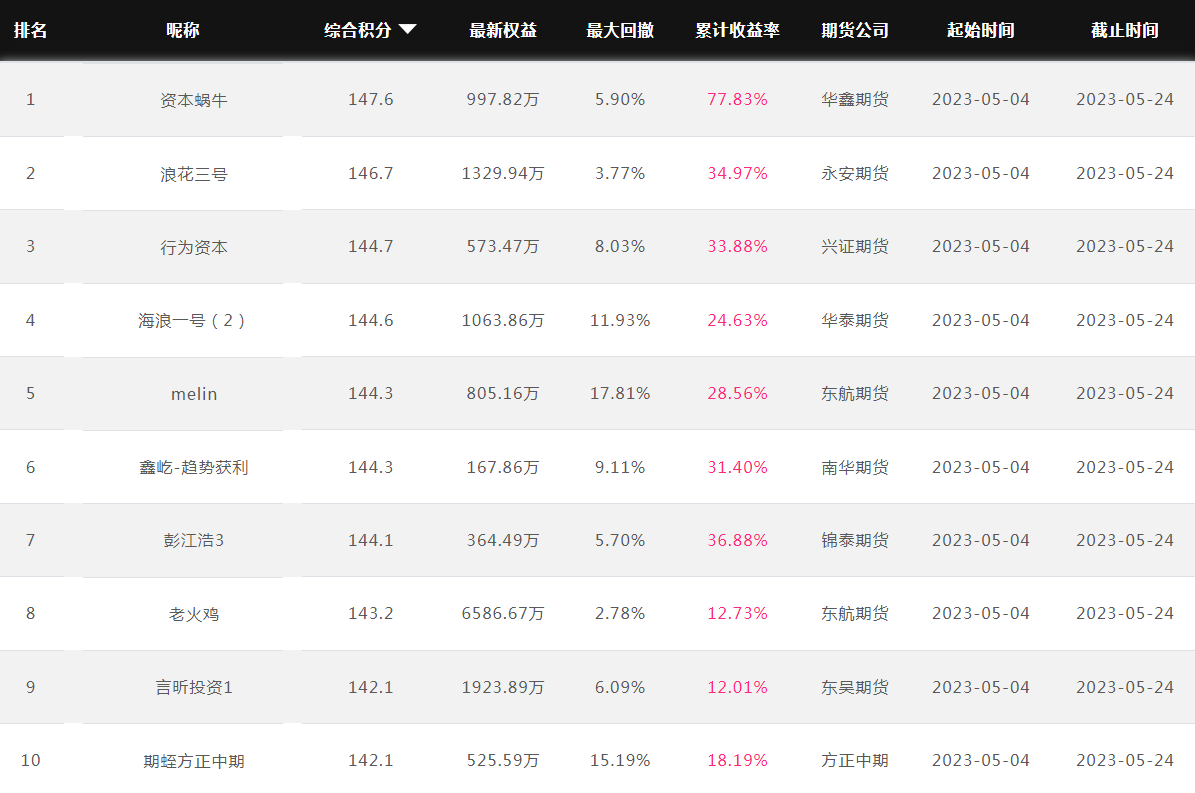The width and height of the screenshot is (1195, 793).
Task: Select equity value 1063.86万
Action: pyautogui.click(x=503, y=320)
